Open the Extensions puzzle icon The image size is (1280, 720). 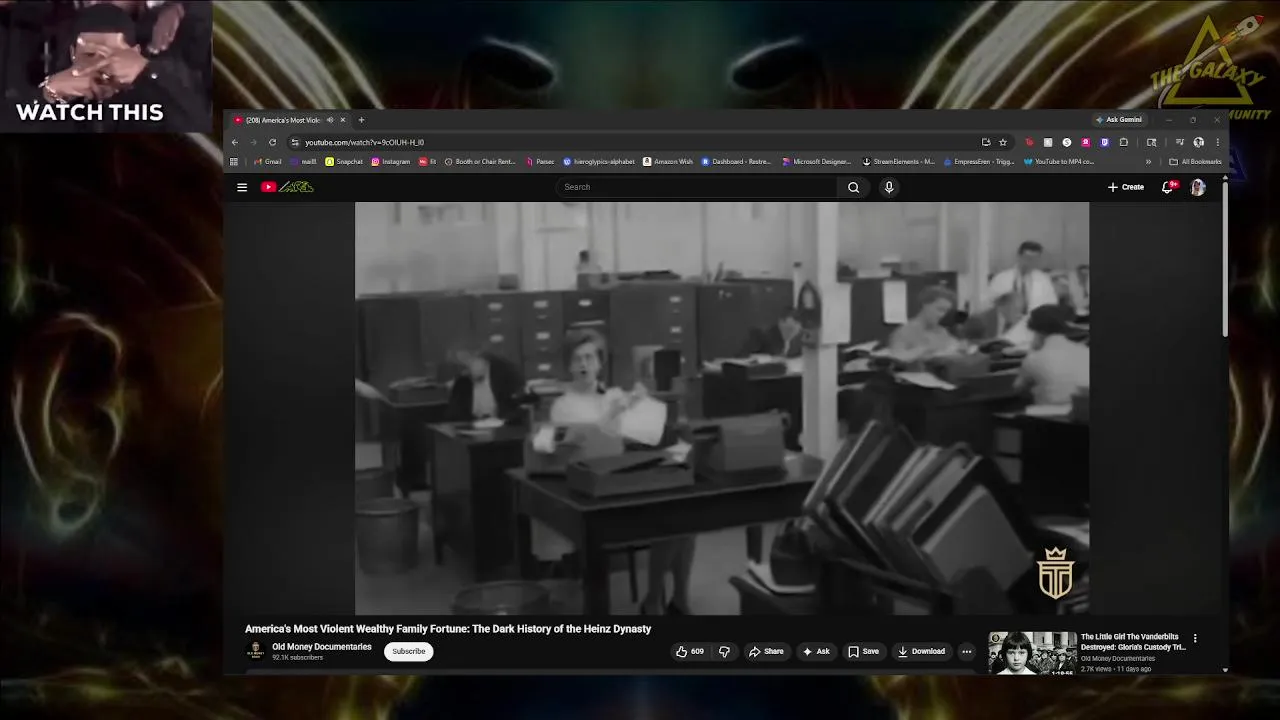click(1123, 142)
